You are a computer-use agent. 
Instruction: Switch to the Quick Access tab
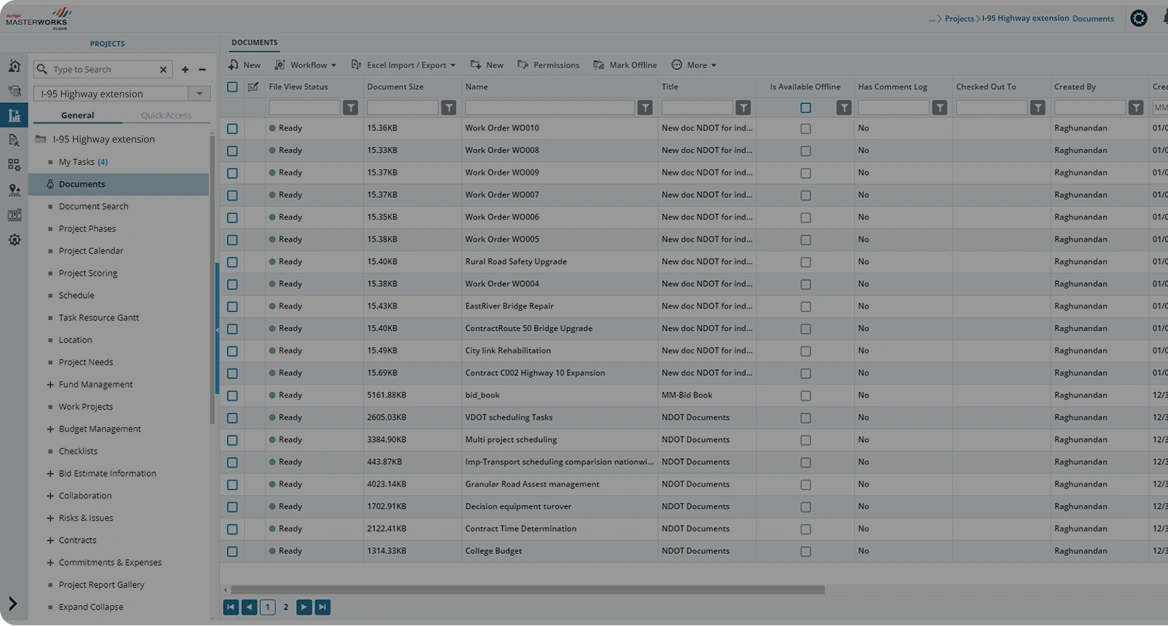pyautogui.click(x=166, y=116)
